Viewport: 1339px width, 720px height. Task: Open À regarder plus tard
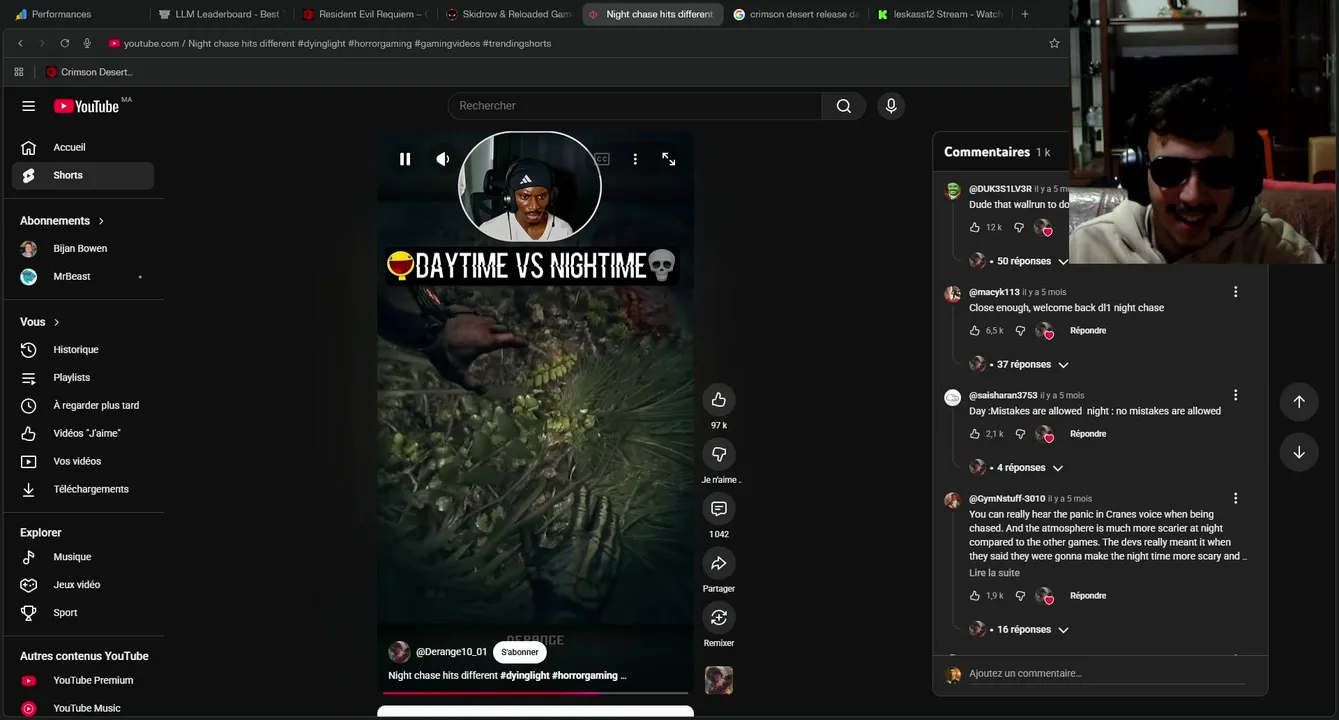(83, 406)
